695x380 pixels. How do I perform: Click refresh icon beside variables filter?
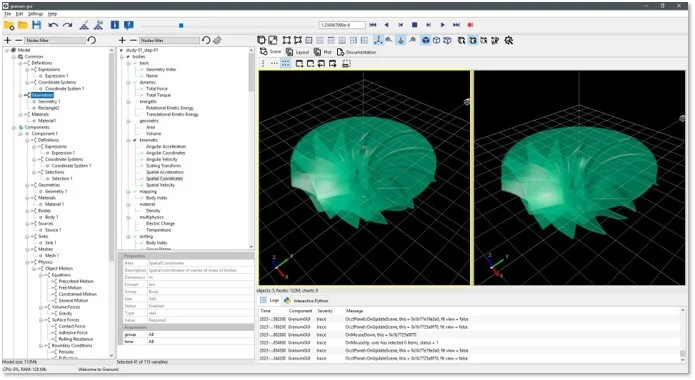206,40
